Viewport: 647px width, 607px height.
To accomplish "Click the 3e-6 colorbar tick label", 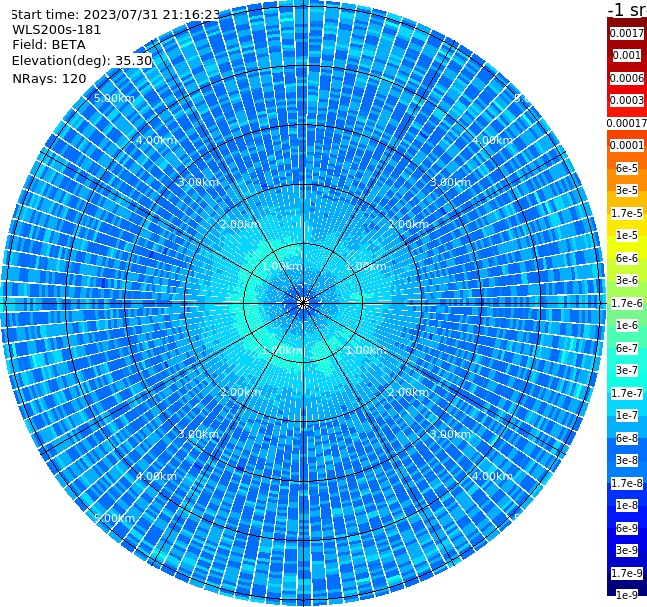I will coord(627,280).
